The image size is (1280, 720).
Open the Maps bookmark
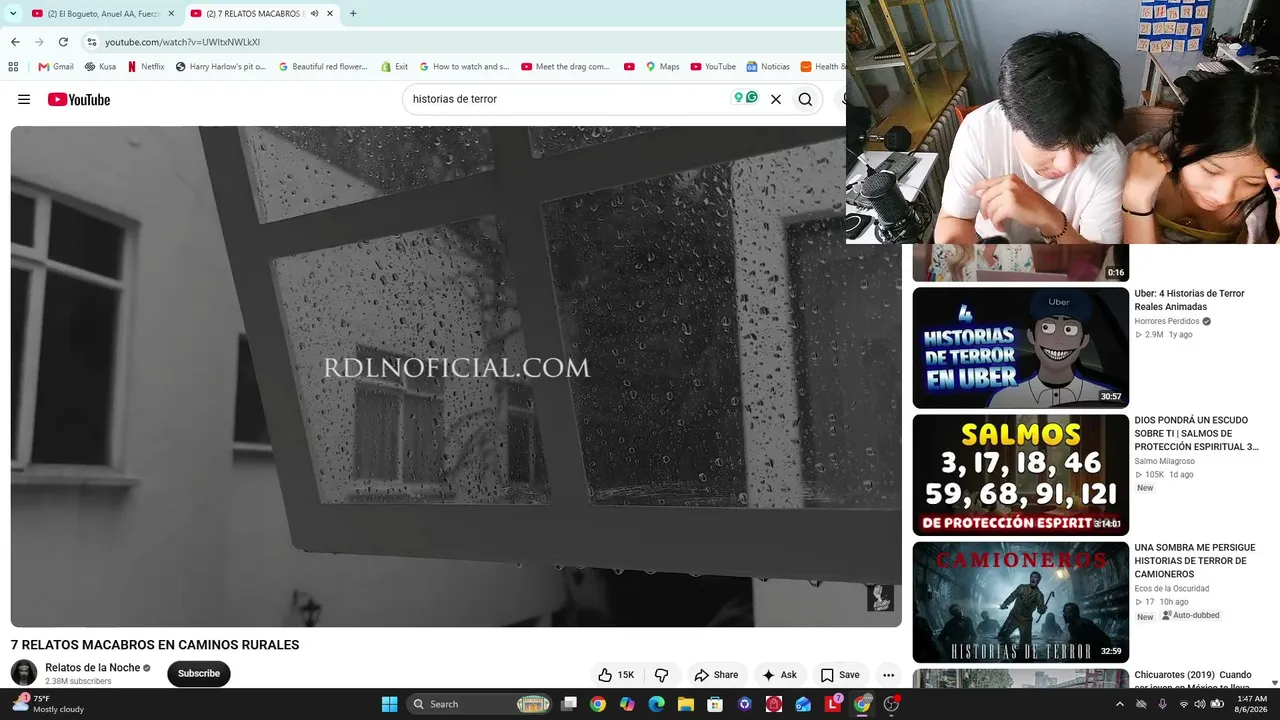(662, 67)
